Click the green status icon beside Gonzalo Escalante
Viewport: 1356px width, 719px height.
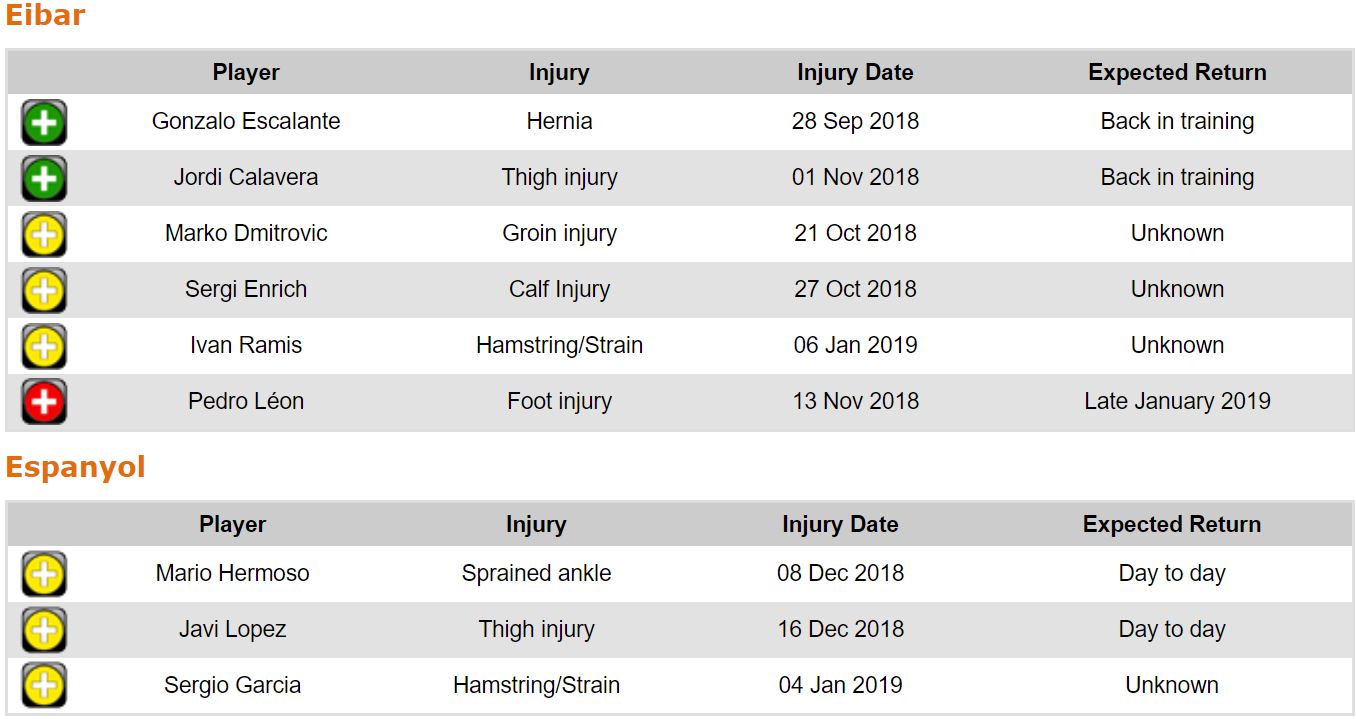pyautogui.click(x=44, y=123)
